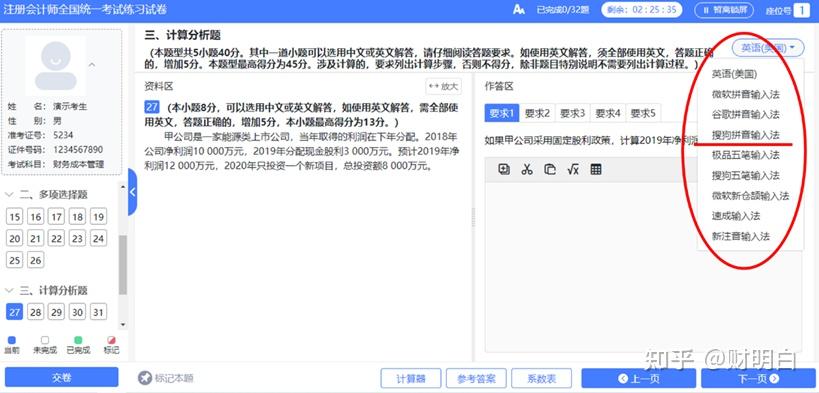Go to question 15
The width and height of the screenshot is (819, 393).
click(15, 217)
